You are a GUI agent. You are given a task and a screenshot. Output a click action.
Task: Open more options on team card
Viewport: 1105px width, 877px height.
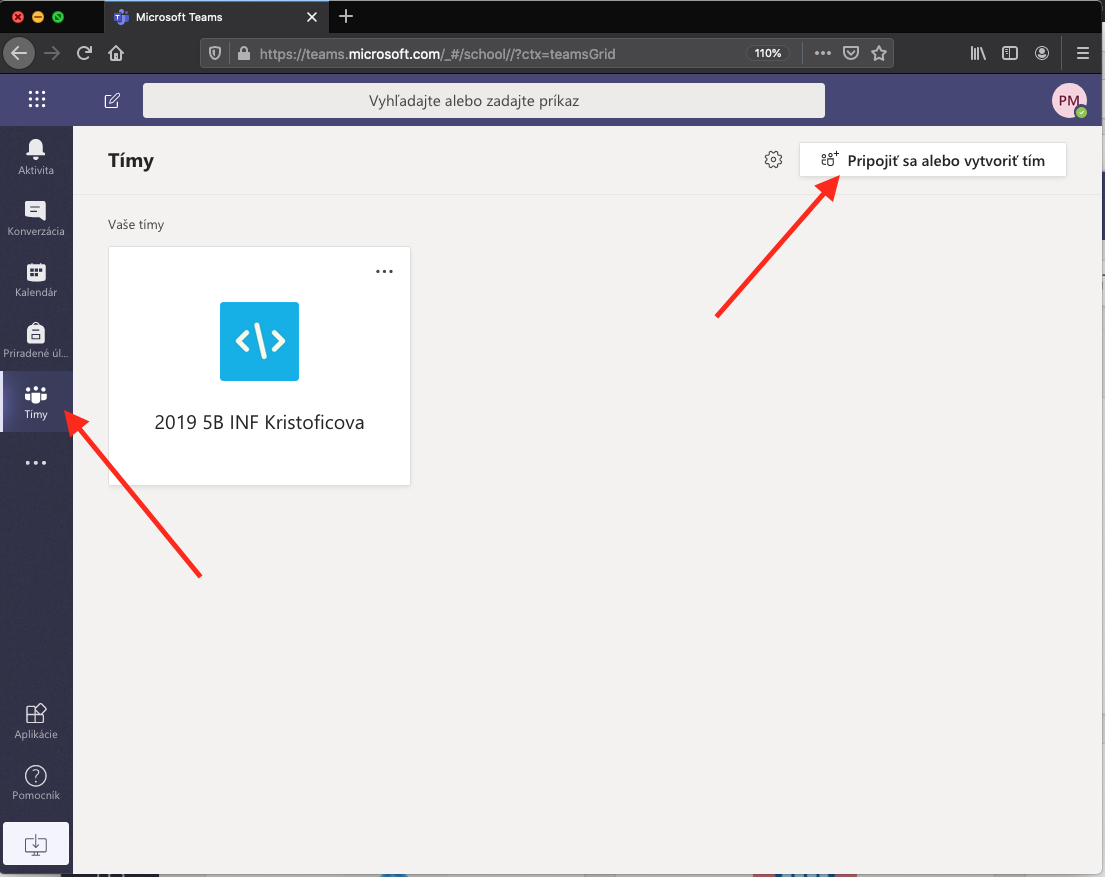pyautogui.click(x=384, y=271)
